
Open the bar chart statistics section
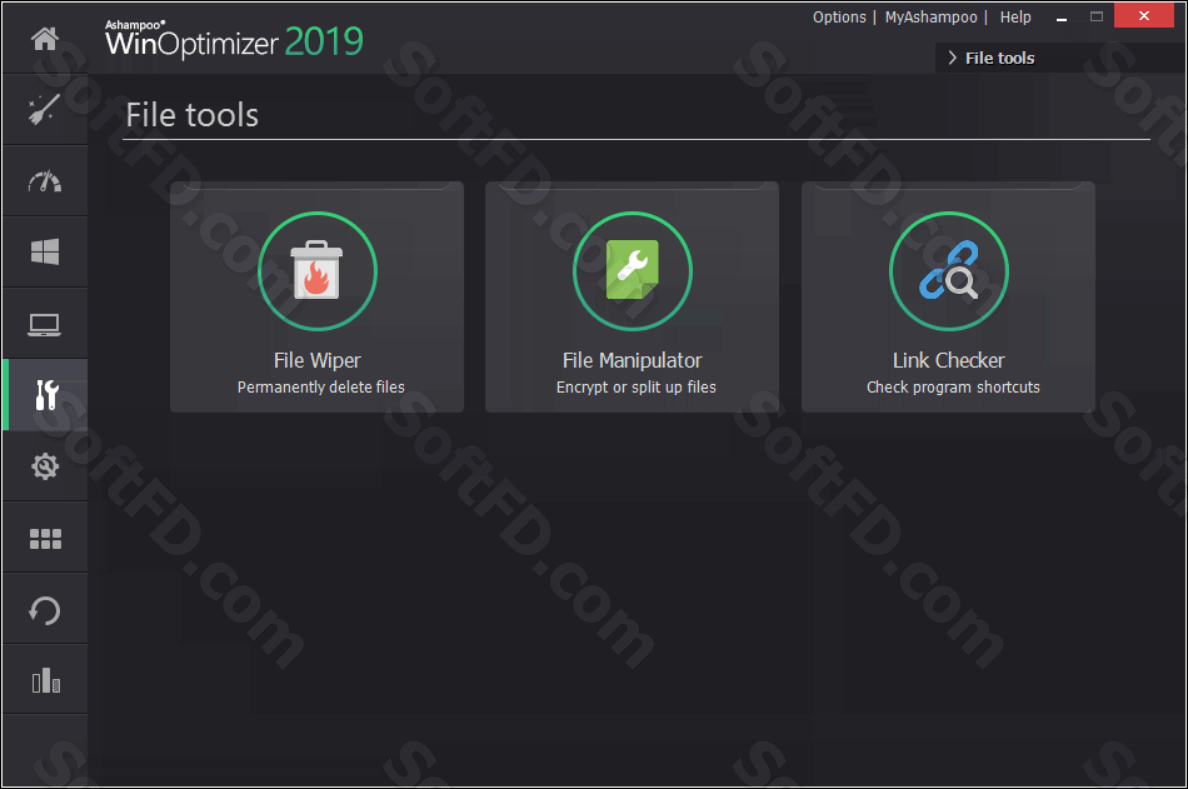[x=45, y=681]
